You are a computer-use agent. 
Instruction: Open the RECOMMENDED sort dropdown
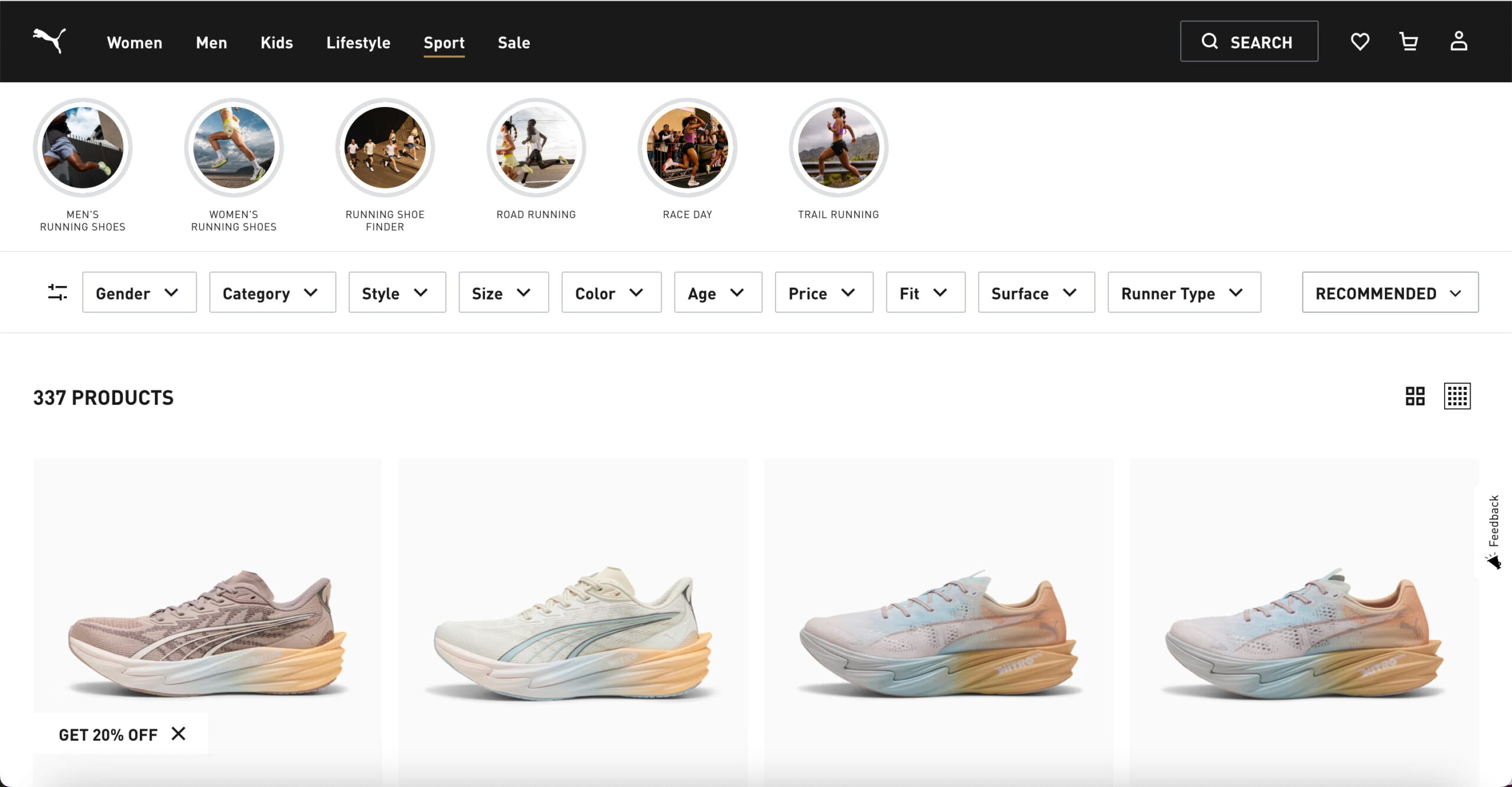click(1389, 292)
